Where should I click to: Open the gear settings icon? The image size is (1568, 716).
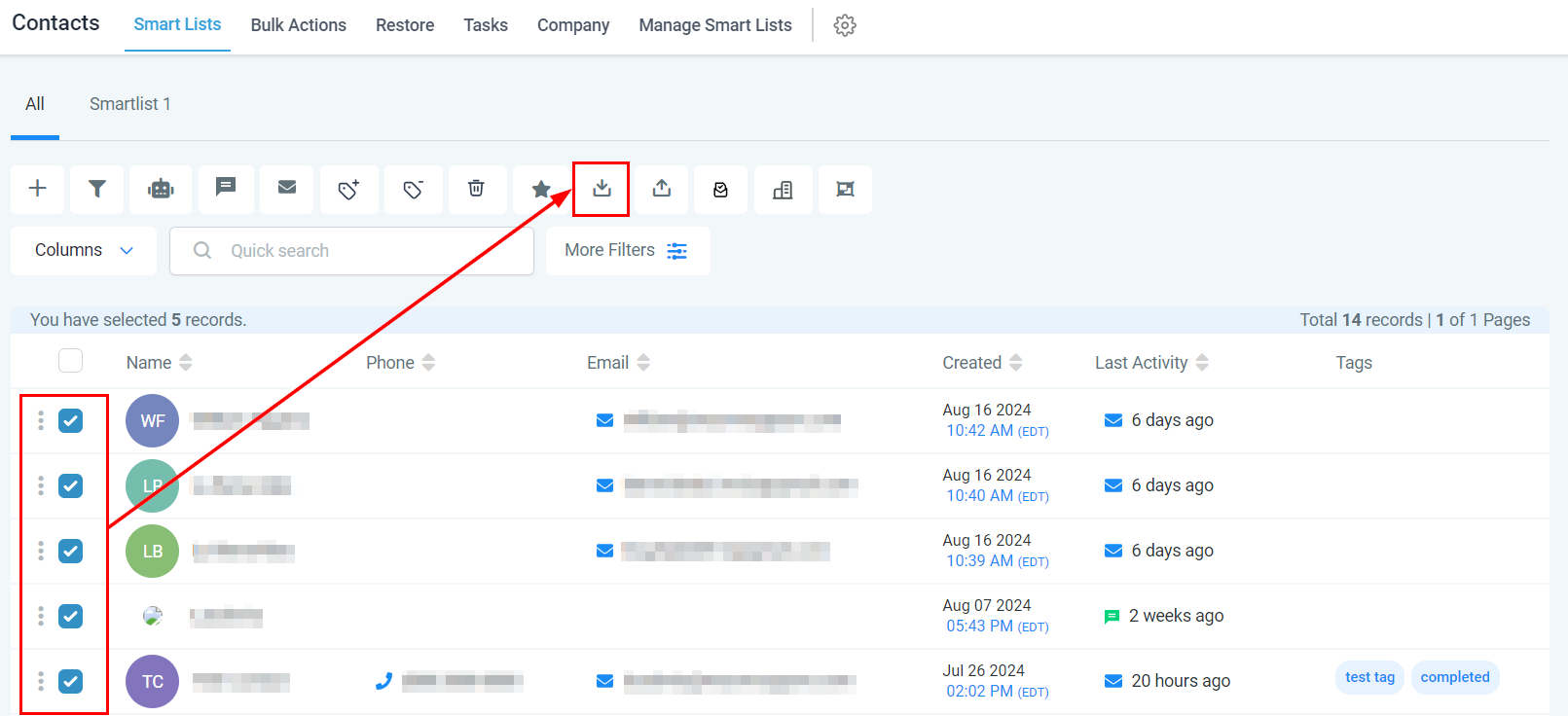pyautogui.click(x=845, y=25)
